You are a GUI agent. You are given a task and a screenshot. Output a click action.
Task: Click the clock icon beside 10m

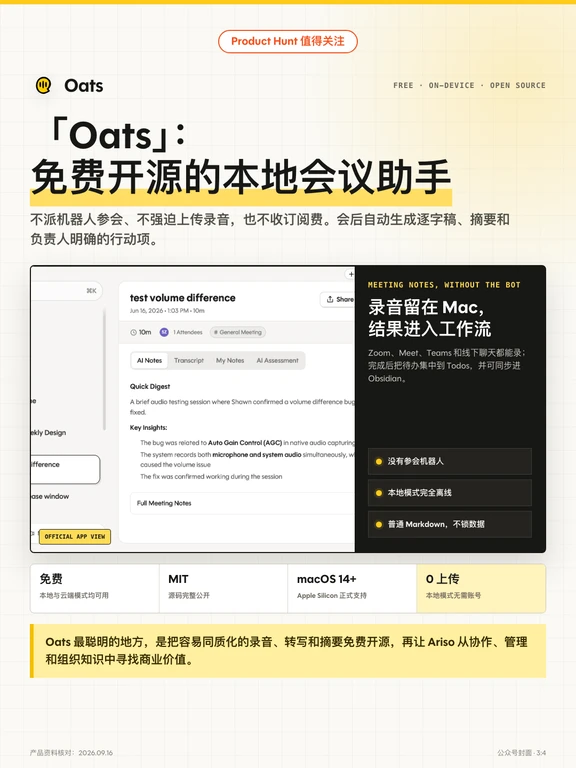click(133, 332)
